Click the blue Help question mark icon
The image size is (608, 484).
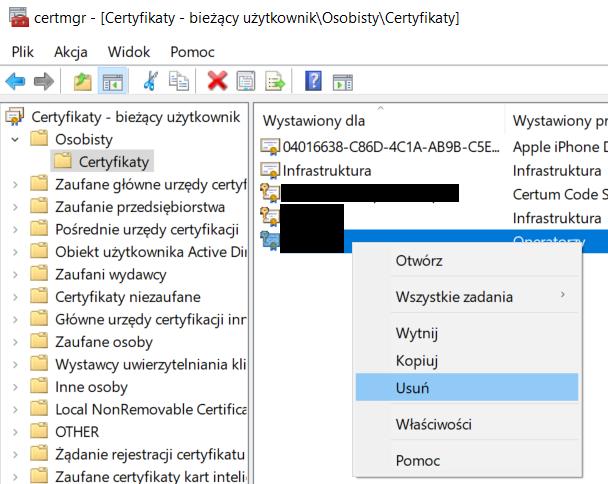[x=313, y=81]
